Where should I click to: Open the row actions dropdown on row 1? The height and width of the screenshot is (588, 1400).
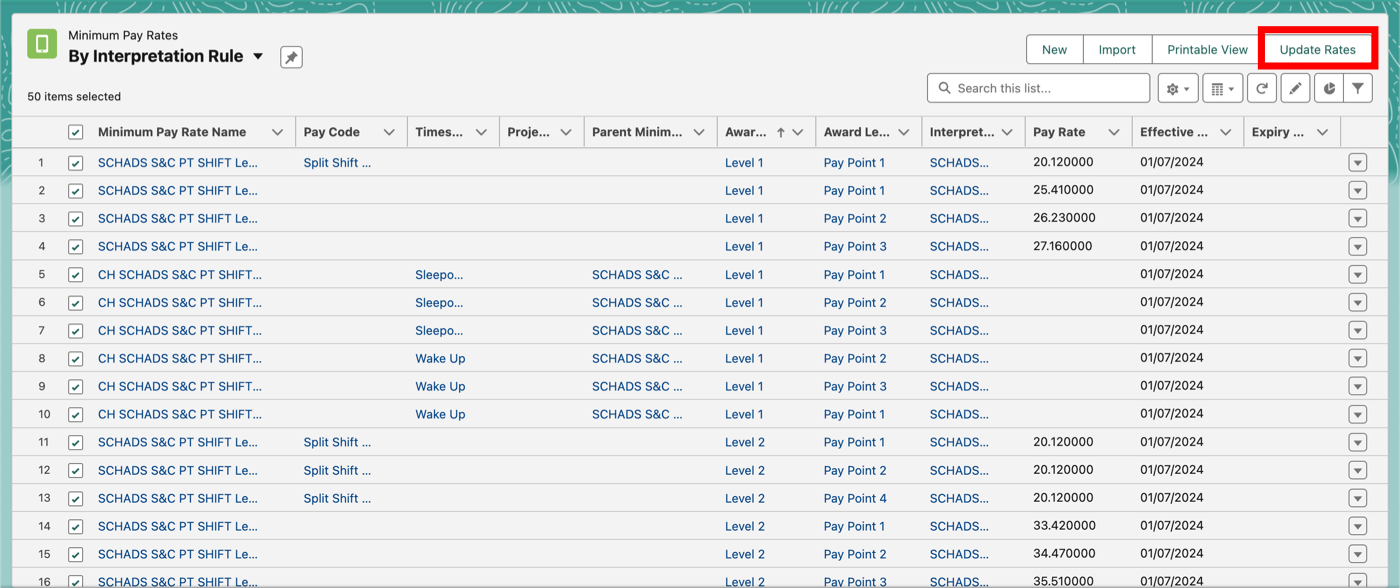(x=1357, y=162)
